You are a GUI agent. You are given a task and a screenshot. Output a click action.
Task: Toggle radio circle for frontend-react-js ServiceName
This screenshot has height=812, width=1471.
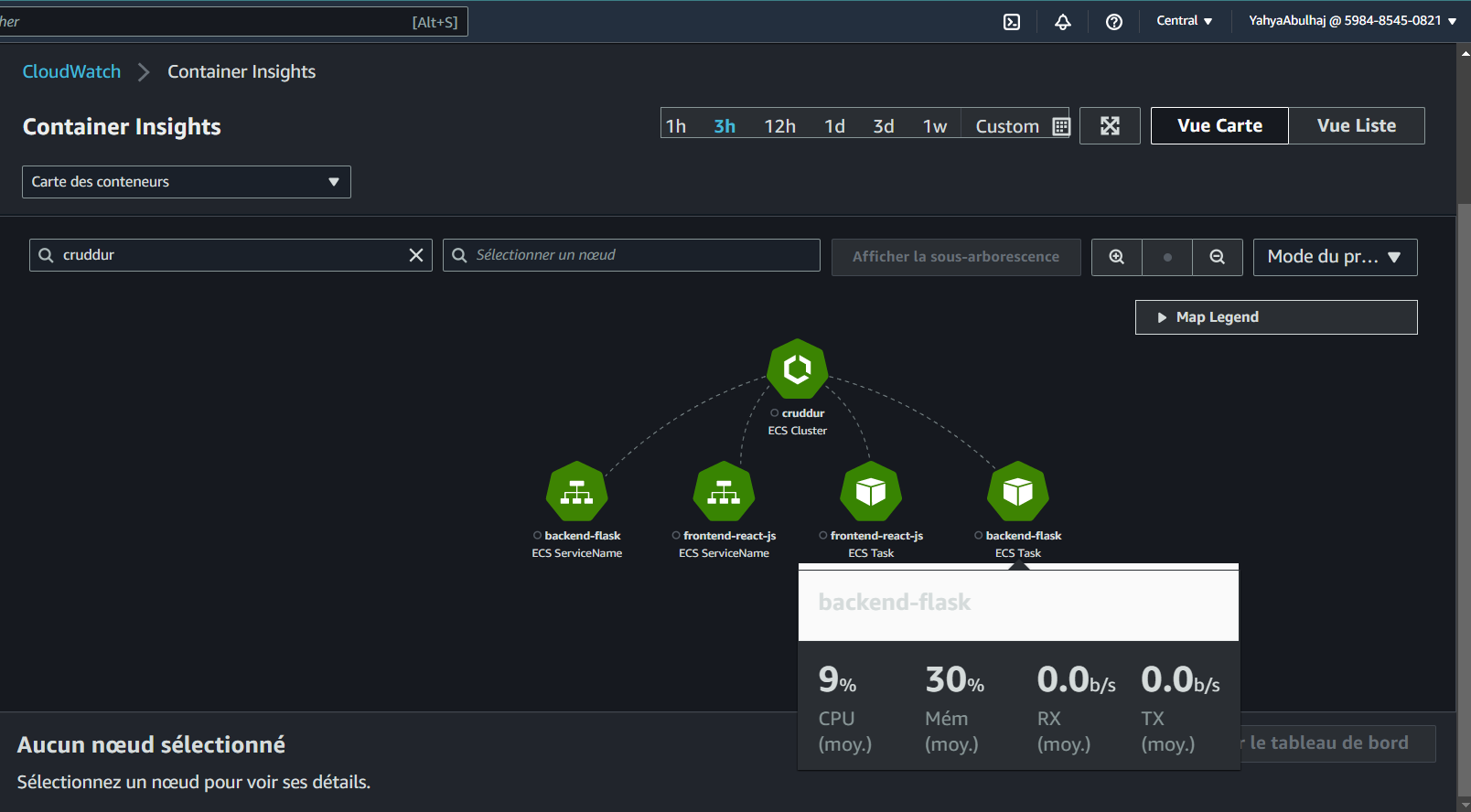click(676, 536)
